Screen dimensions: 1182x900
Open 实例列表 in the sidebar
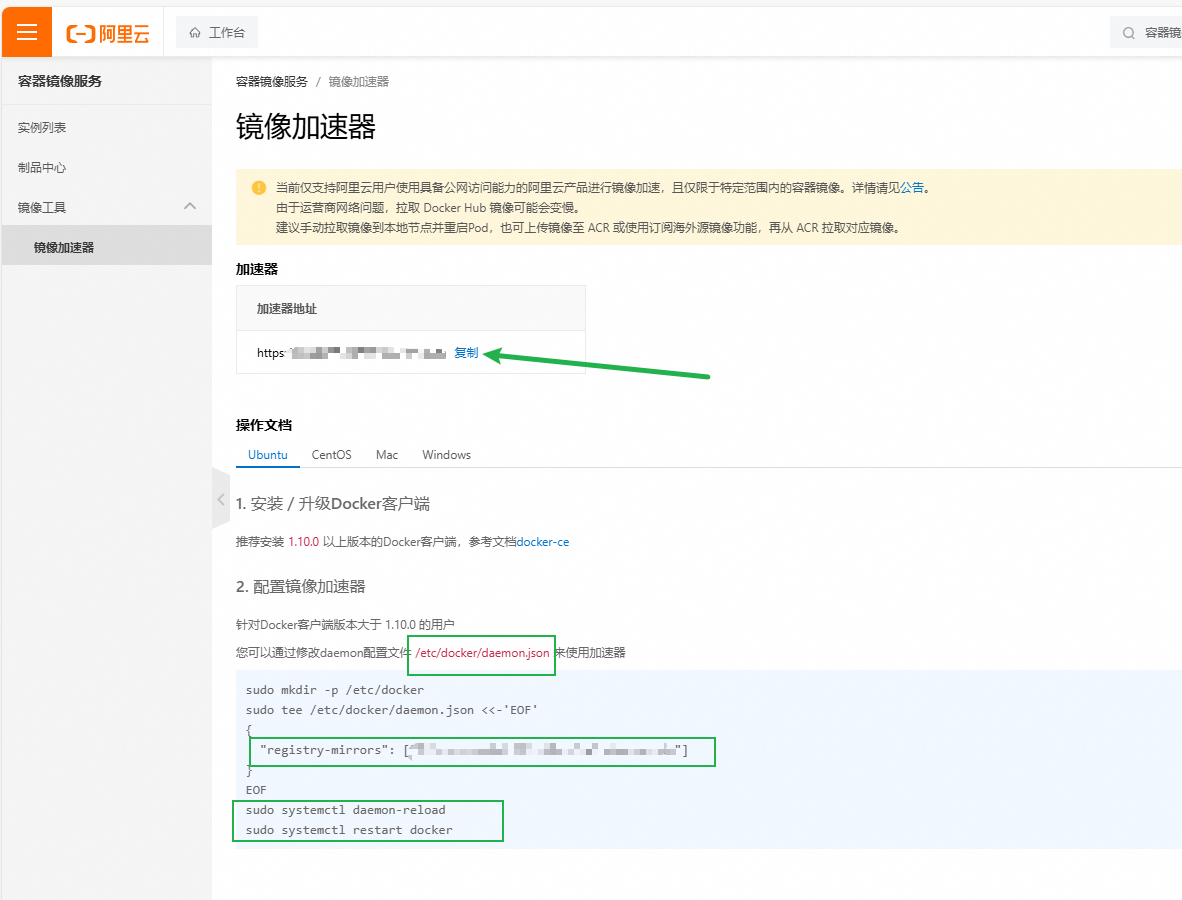[42, 127]
